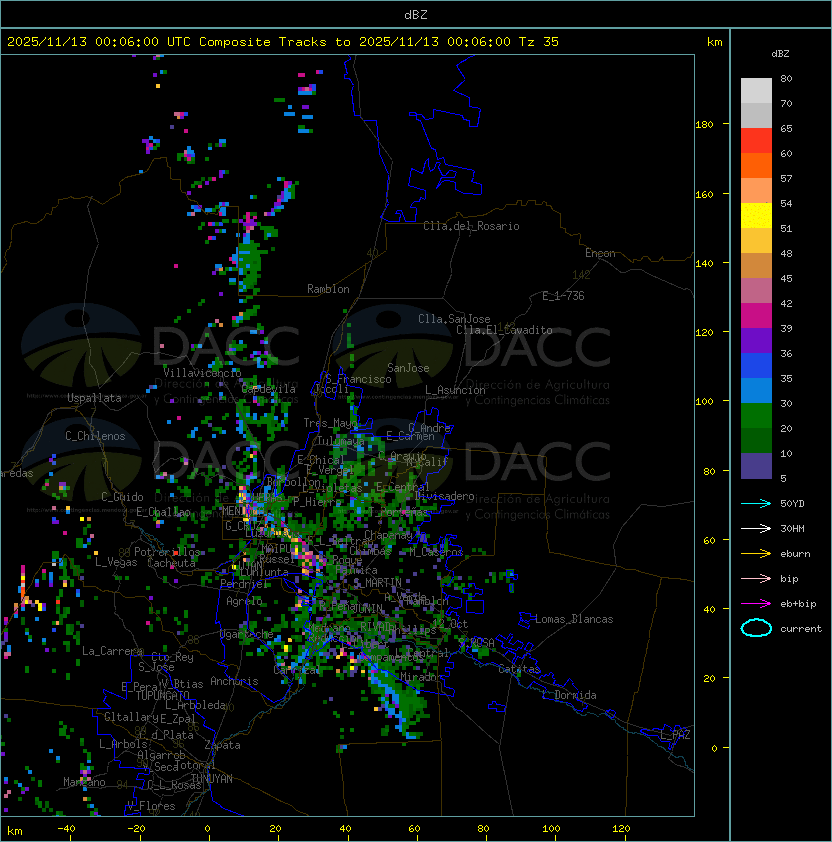Click the 'Encon' map label
Image resolution: width=832 pixels, height=842 pixels.
(x=600, y=253)
